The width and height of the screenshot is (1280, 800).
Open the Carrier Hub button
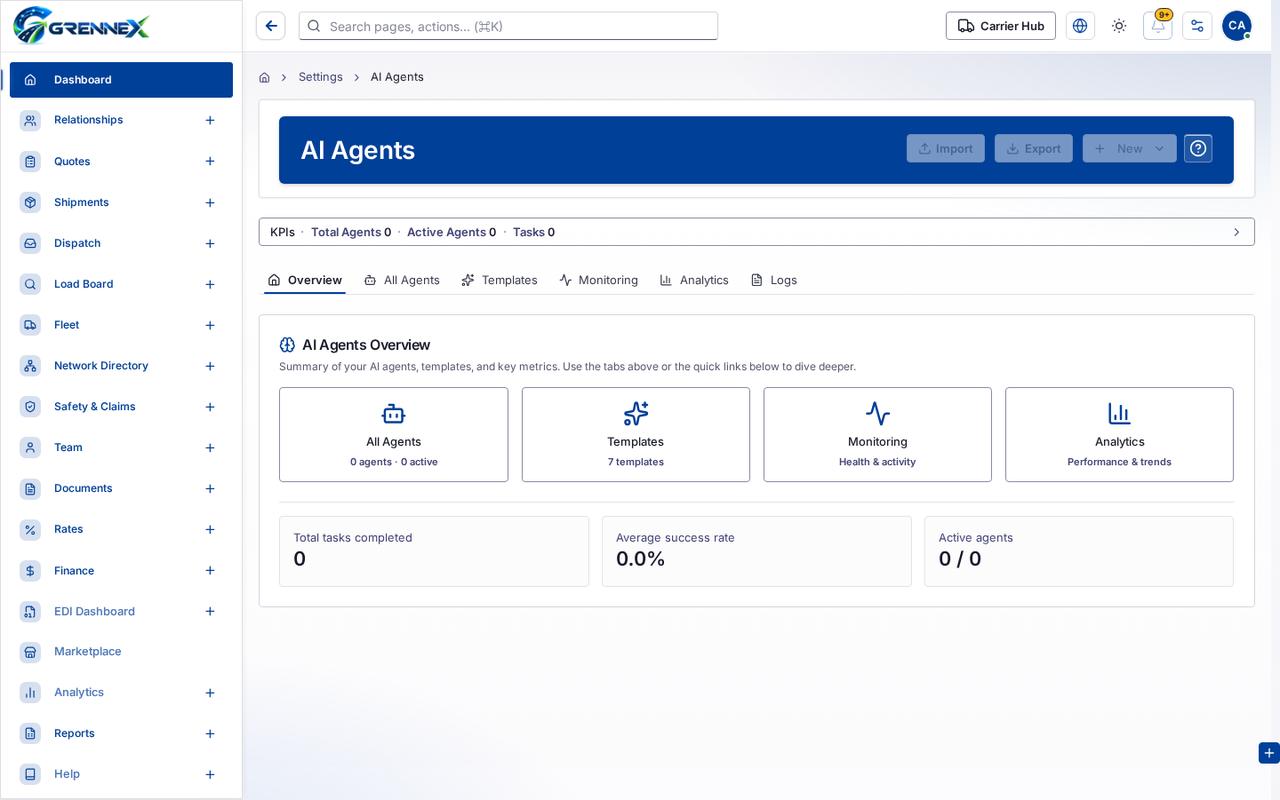(x=1001, y=26)
